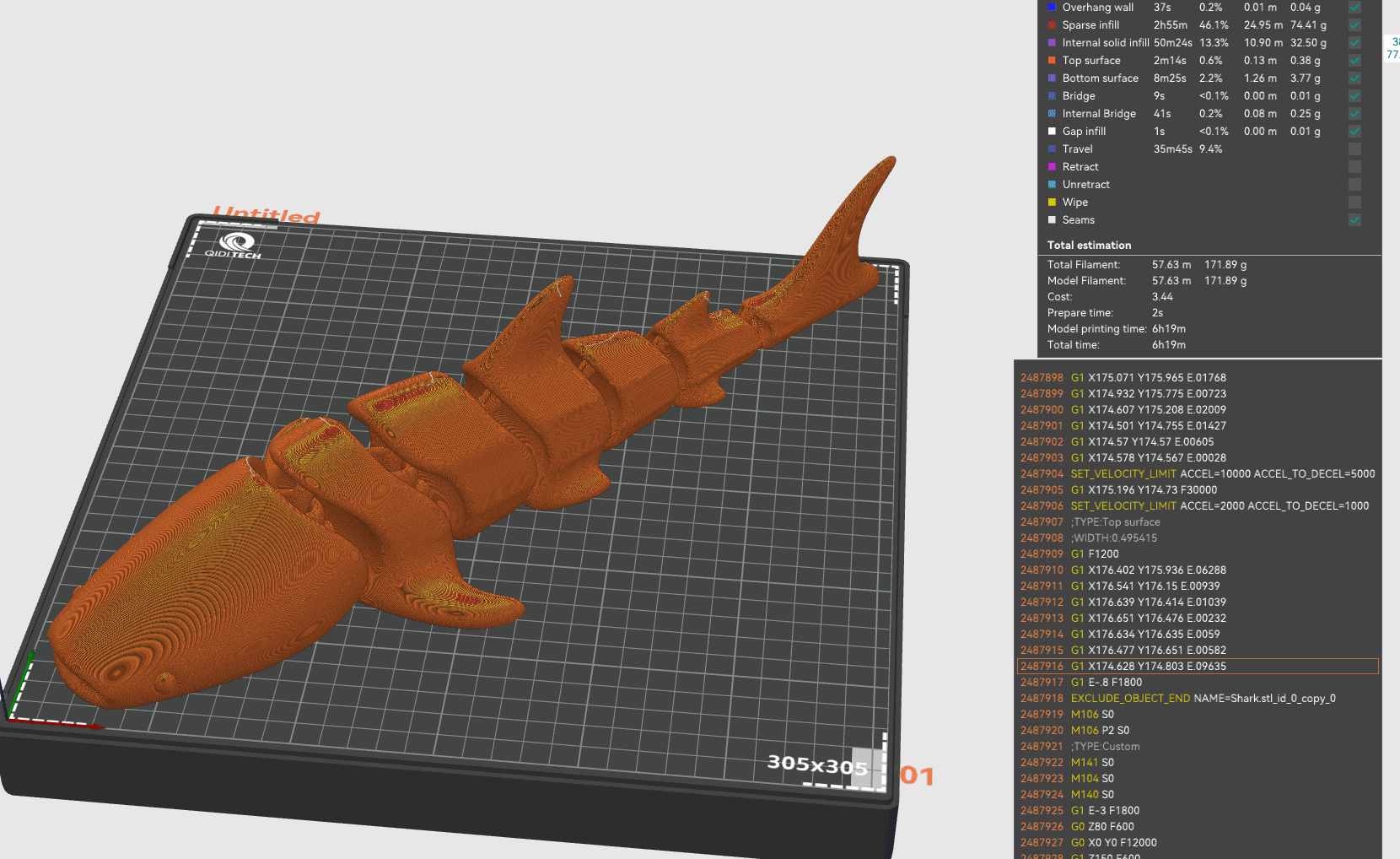Click the Sparse infill time '2h55m'
Viewport: 1400px width, 859px height.
tap(1170, 25)
